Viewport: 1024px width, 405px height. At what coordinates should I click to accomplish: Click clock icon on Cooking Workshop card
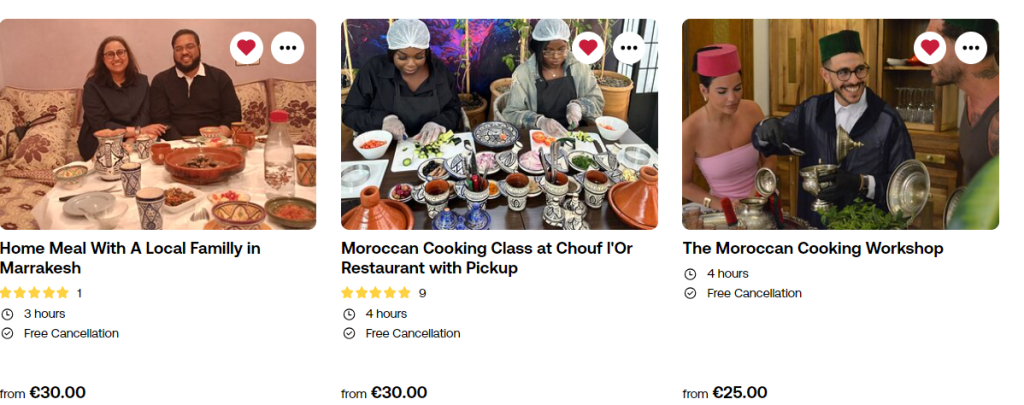click(690, 274)
